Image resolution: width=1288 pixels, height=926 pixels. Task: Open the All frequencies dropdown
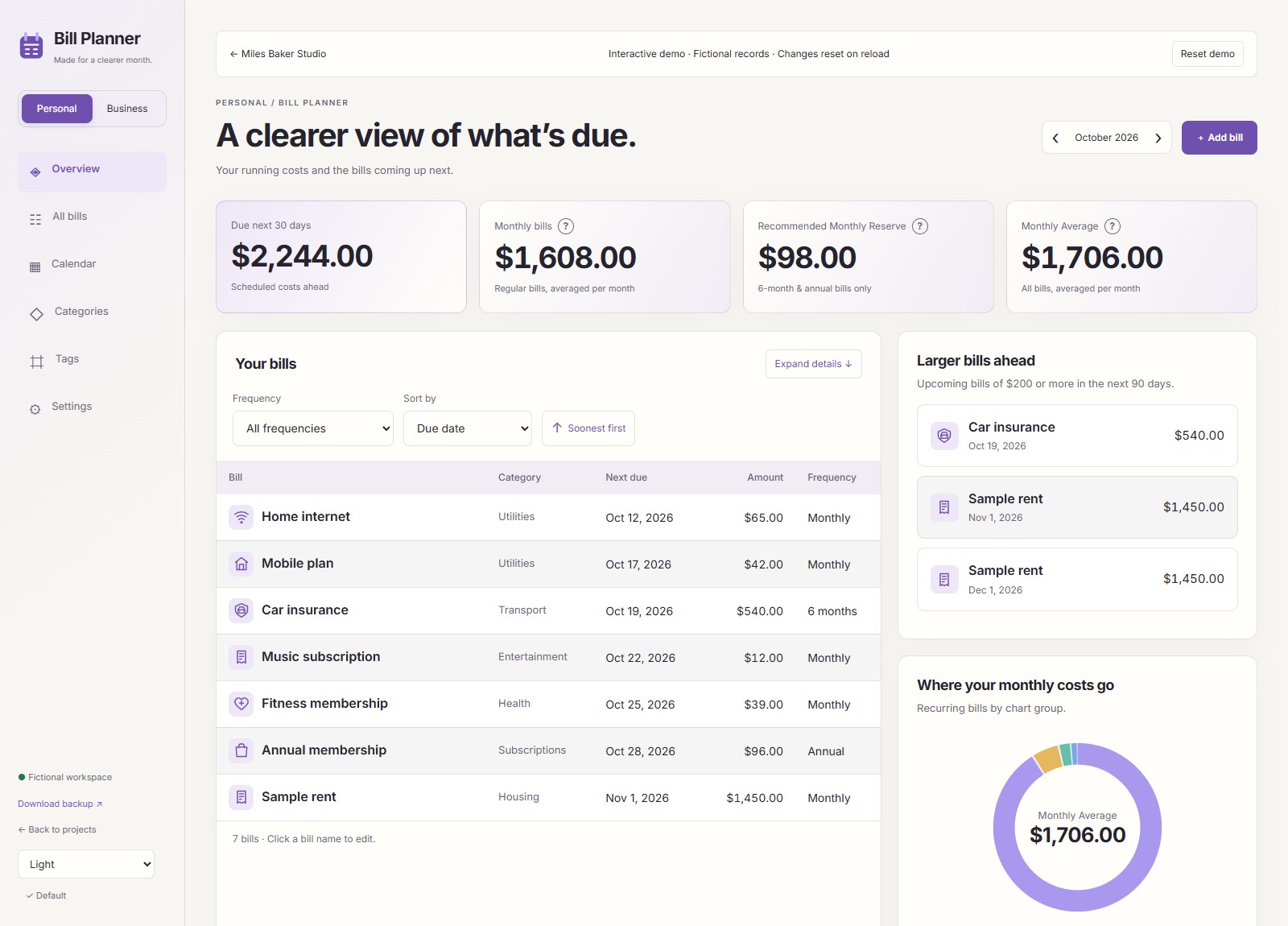(313, 428)
